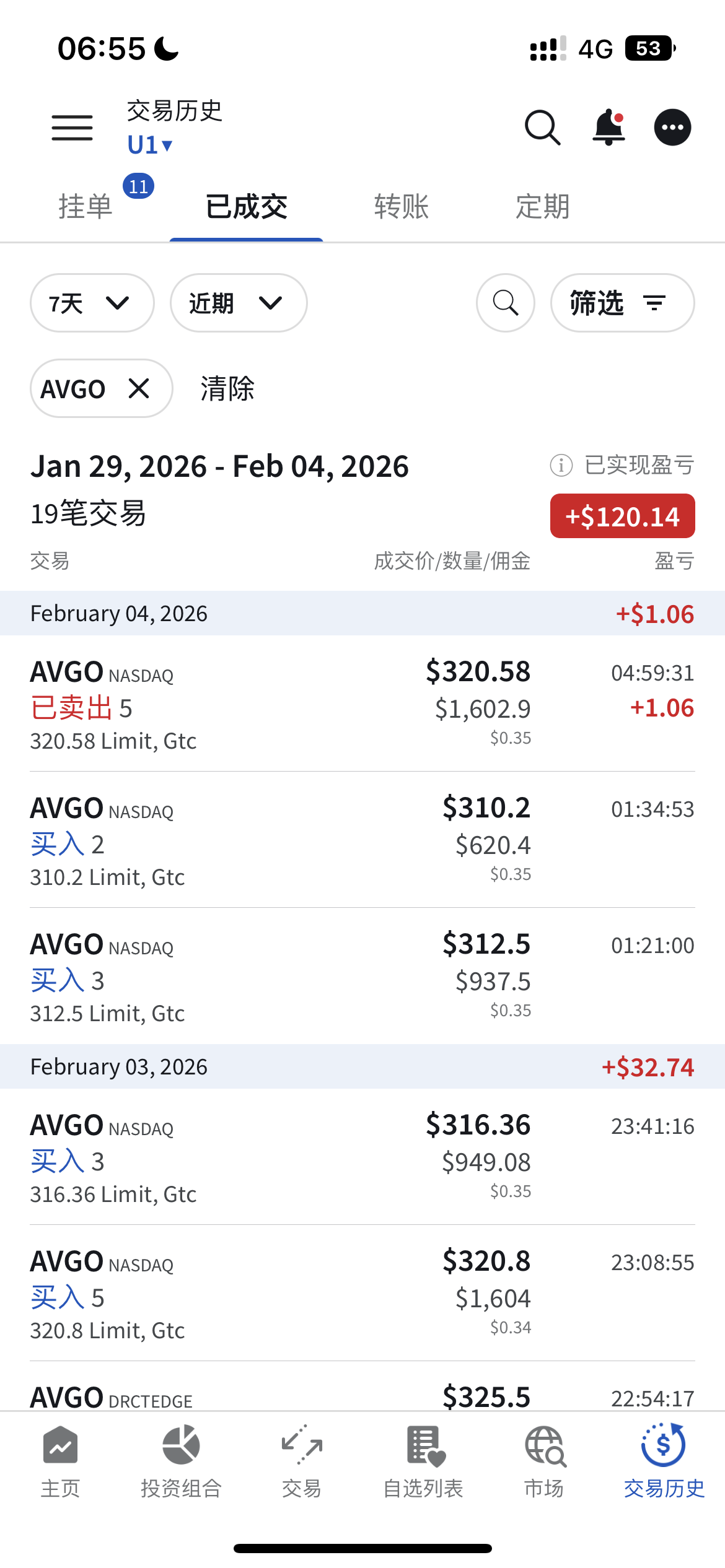Open 投资组合 portfolio tab
This screenshot has width=725, height=1568.
point(181,1460)
